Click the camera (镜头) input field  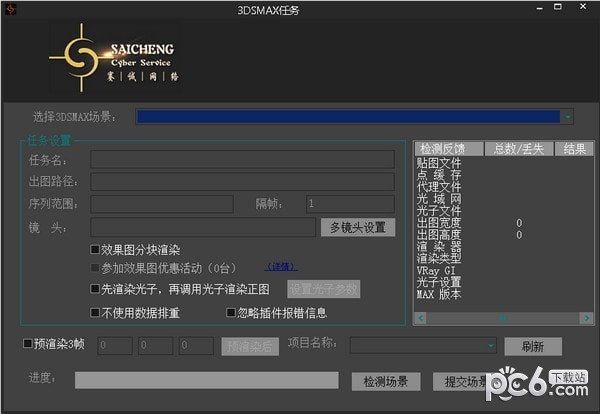203,227
